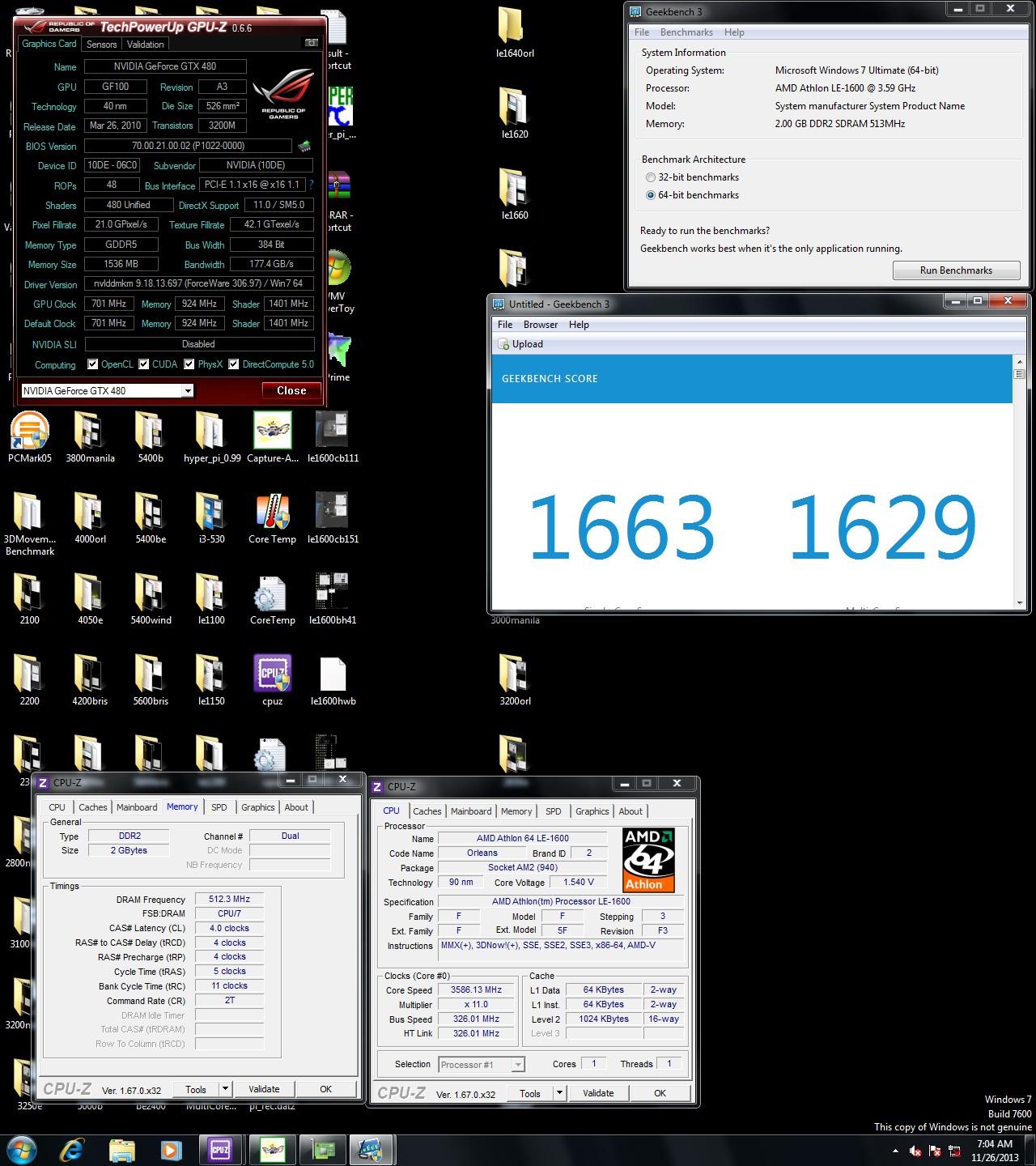
Task: Click the Windows Start orb
Action: click(22, 1149)
